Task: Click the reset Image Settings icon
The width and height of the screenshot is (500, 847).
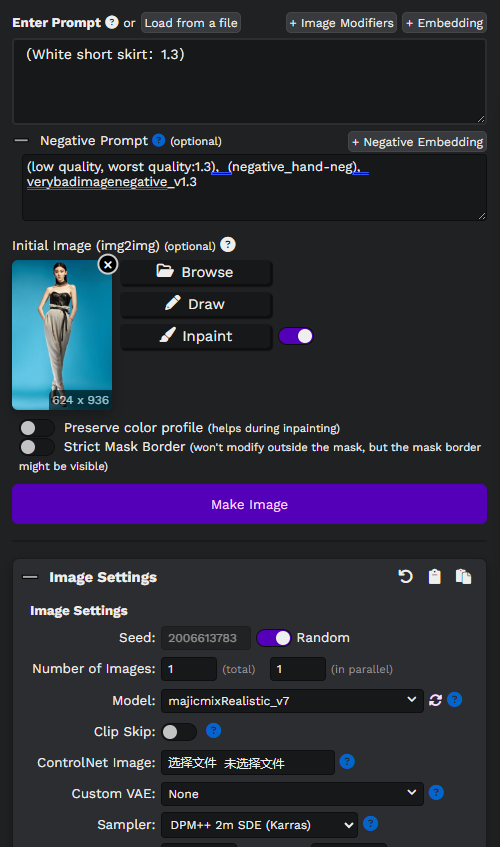Action: click(406, 576)
